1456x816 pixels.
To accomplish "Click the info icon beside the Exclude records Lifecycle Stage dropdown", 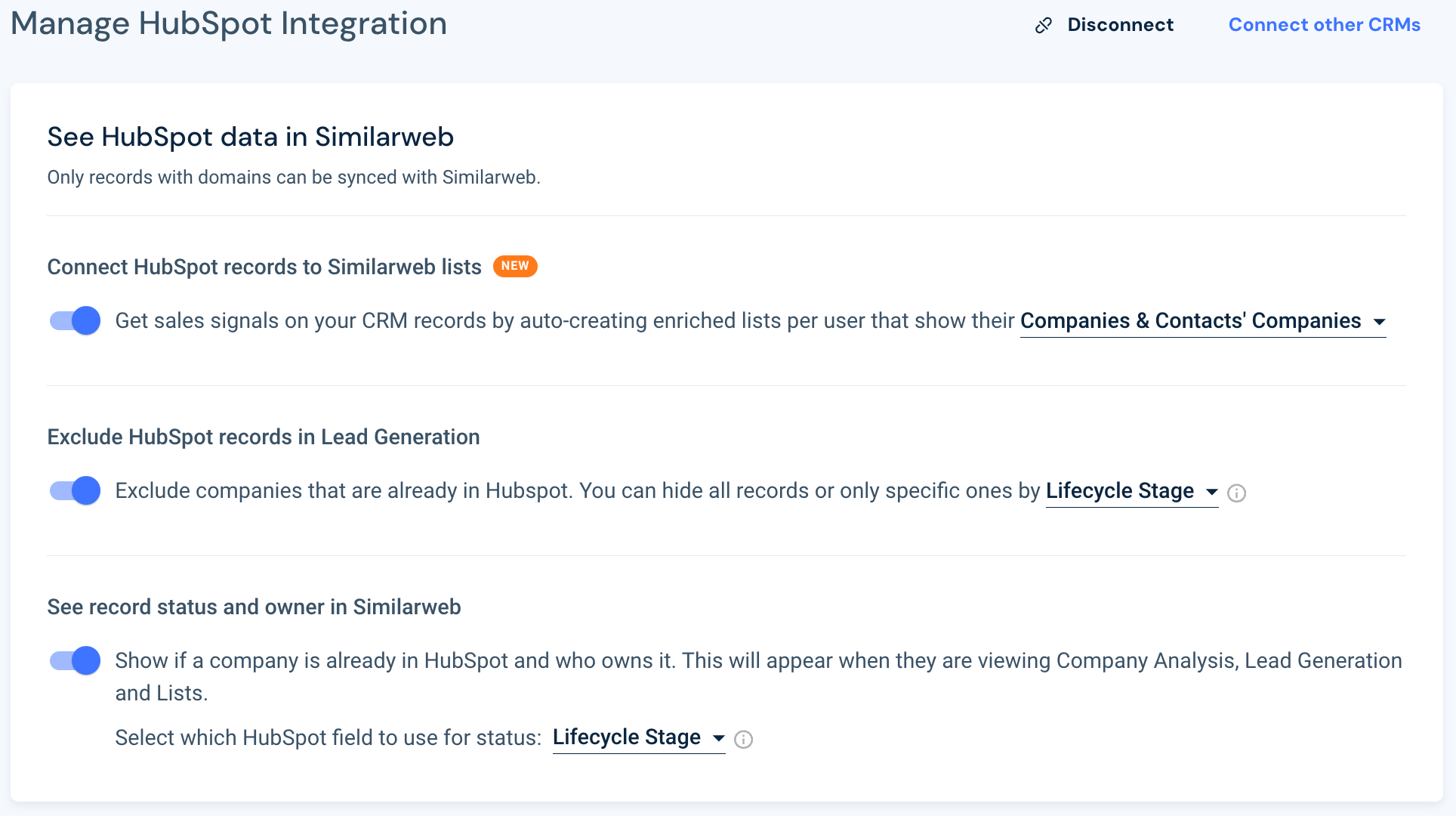I will [1236, 493].
